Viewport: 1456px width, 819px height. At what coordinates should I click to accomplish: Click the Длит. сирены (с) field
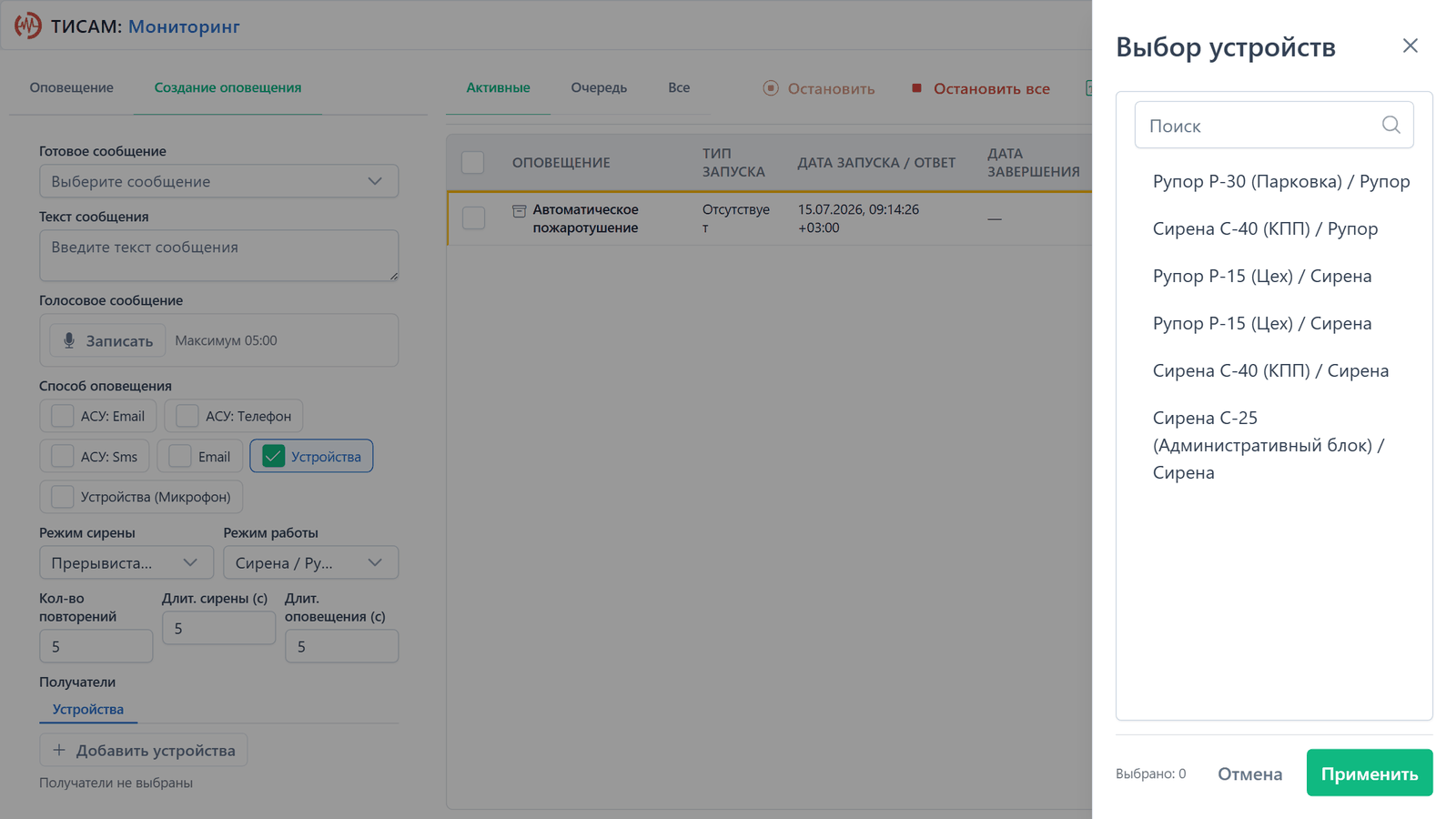218,628
